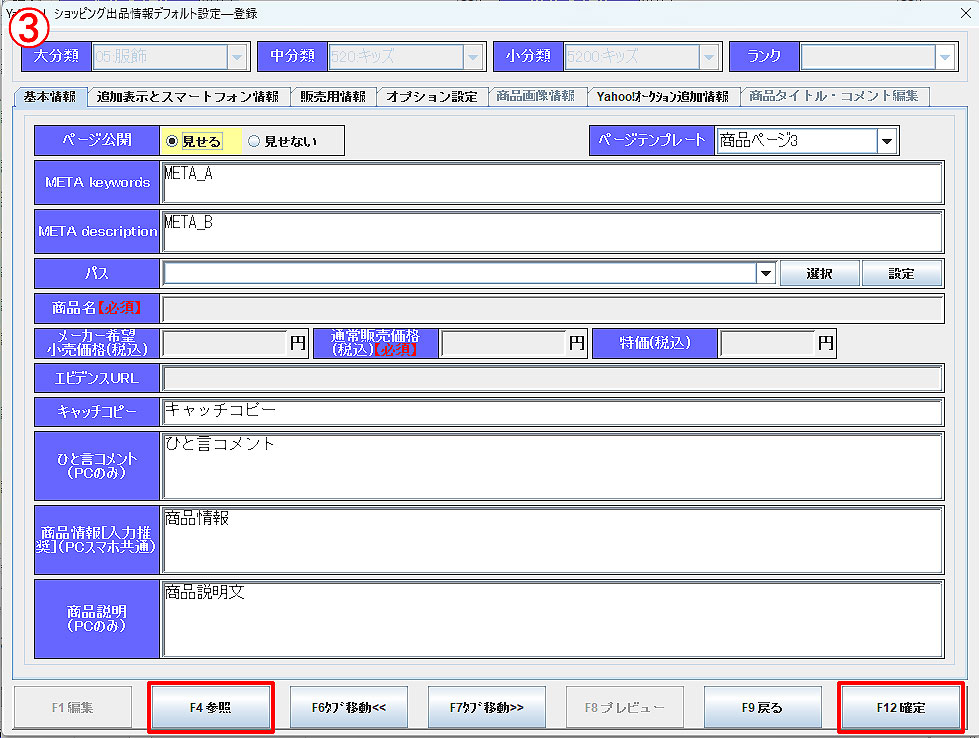Viewport: 979px width, 738px height.
Task: Close the window with the X button
Action: (965, 13)
